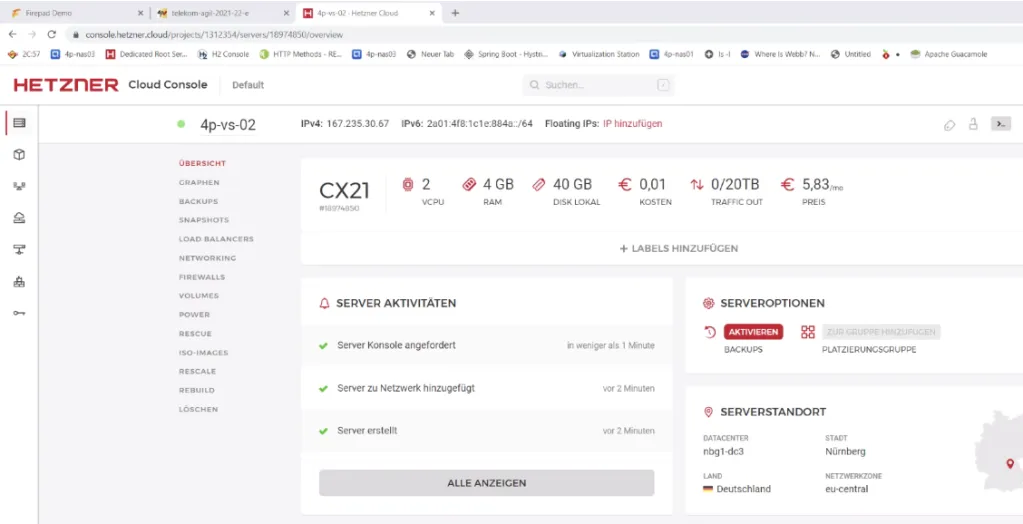The height and width of the screenshot is (524, 1023).
Task: Open the server console terminal button
Action: pos(1001,124)
